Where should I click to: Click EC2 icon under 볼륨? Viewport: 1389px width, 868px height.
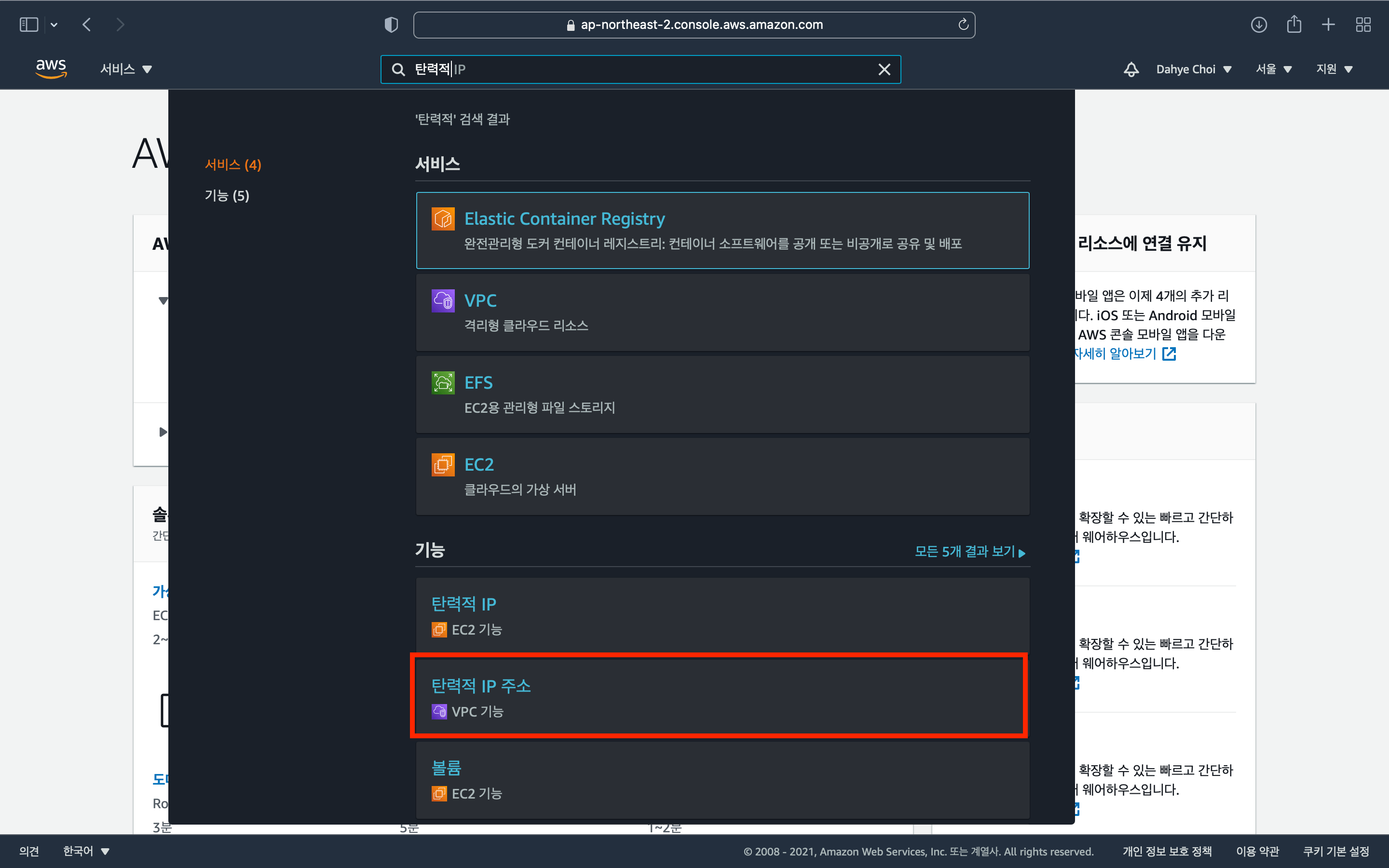pos(439,794)
